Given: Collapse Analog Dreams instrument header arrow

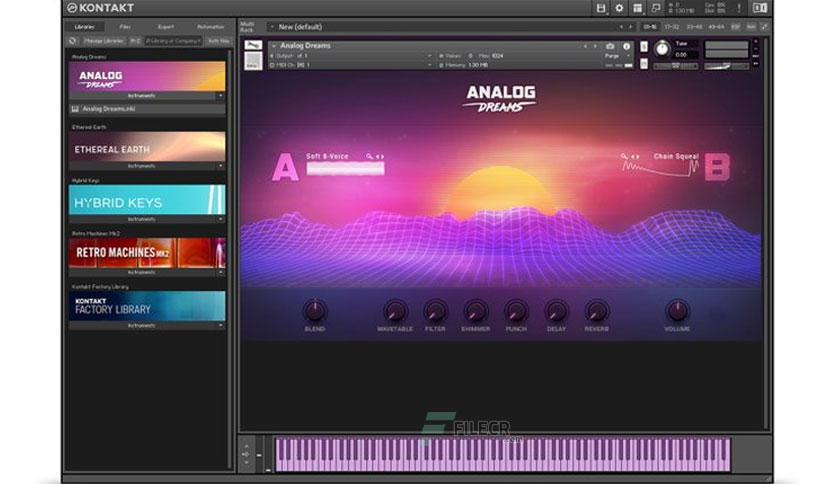Looking at the screenshot, I should pos(274,46).
